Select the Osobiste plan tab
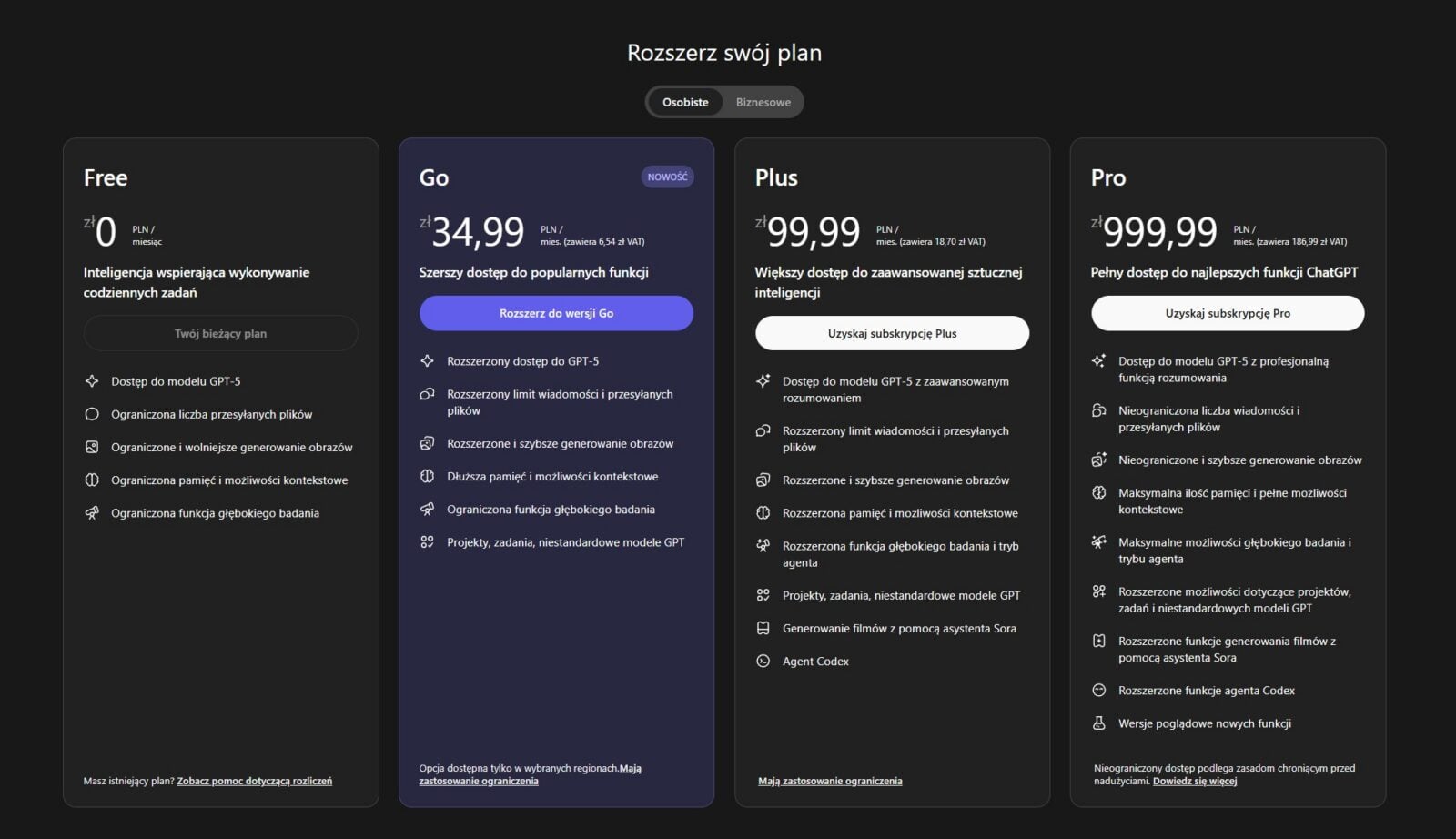The image size is (1456, 839). coord(685,102)
